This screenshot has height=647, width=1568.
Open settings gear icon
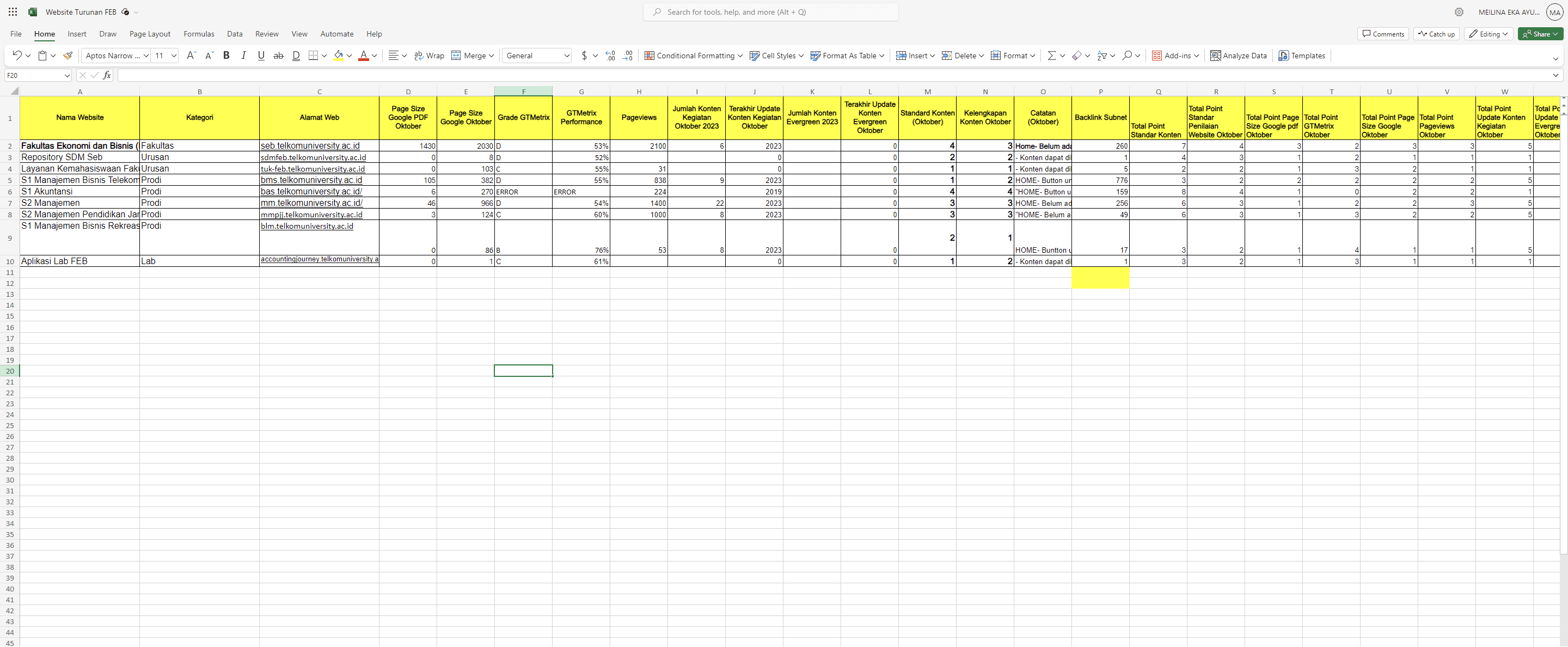(x=1459, y=12)
